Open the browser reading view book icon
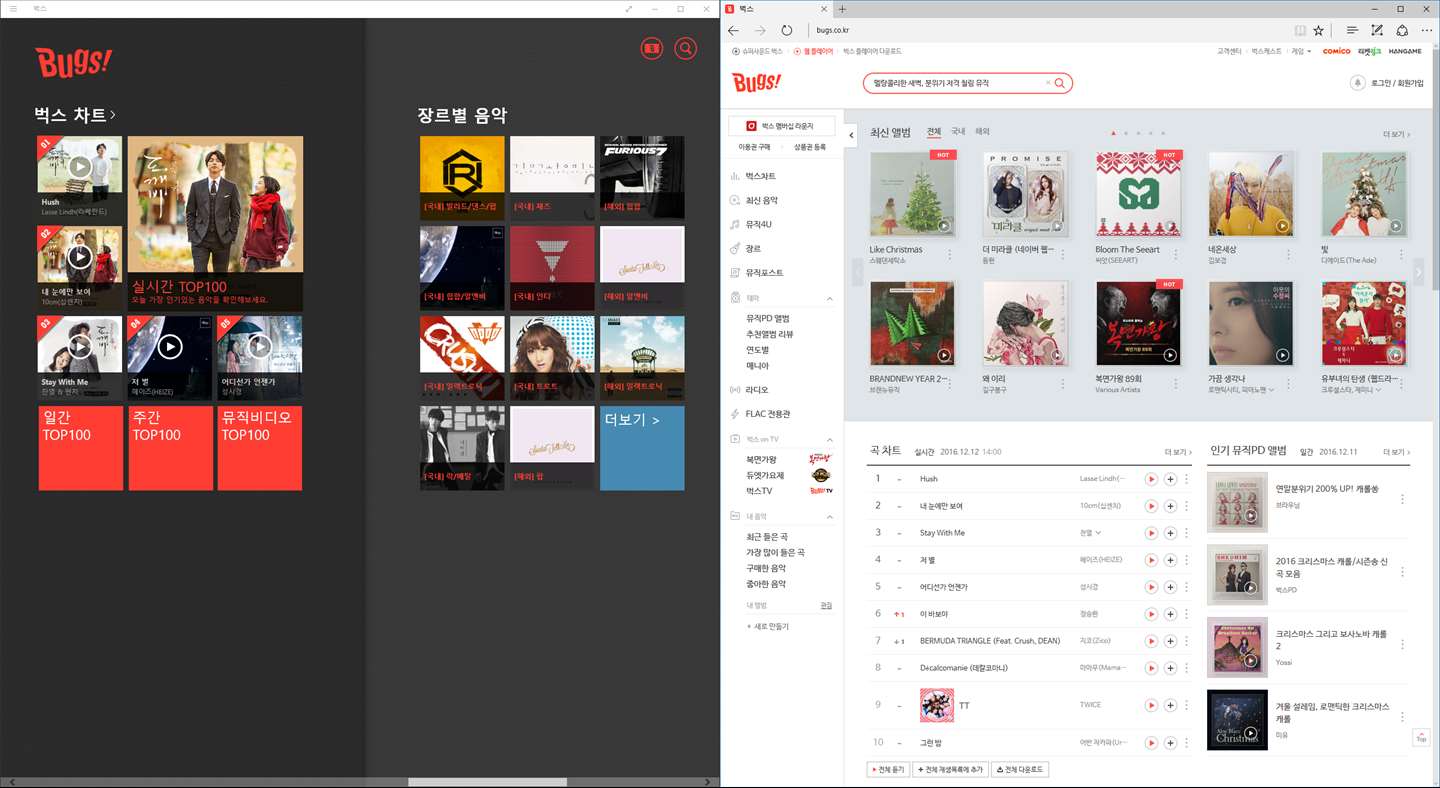Image resolution: width=1440 pixels, height=788 pixels. point(1300,30)
